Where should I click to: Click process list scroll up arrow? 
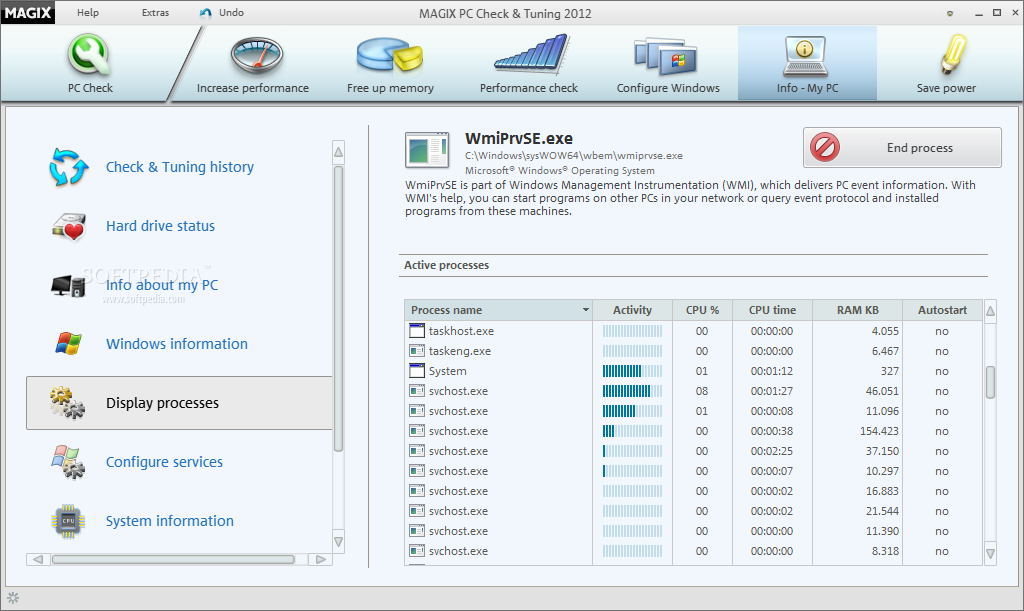(x=990, y=311)
